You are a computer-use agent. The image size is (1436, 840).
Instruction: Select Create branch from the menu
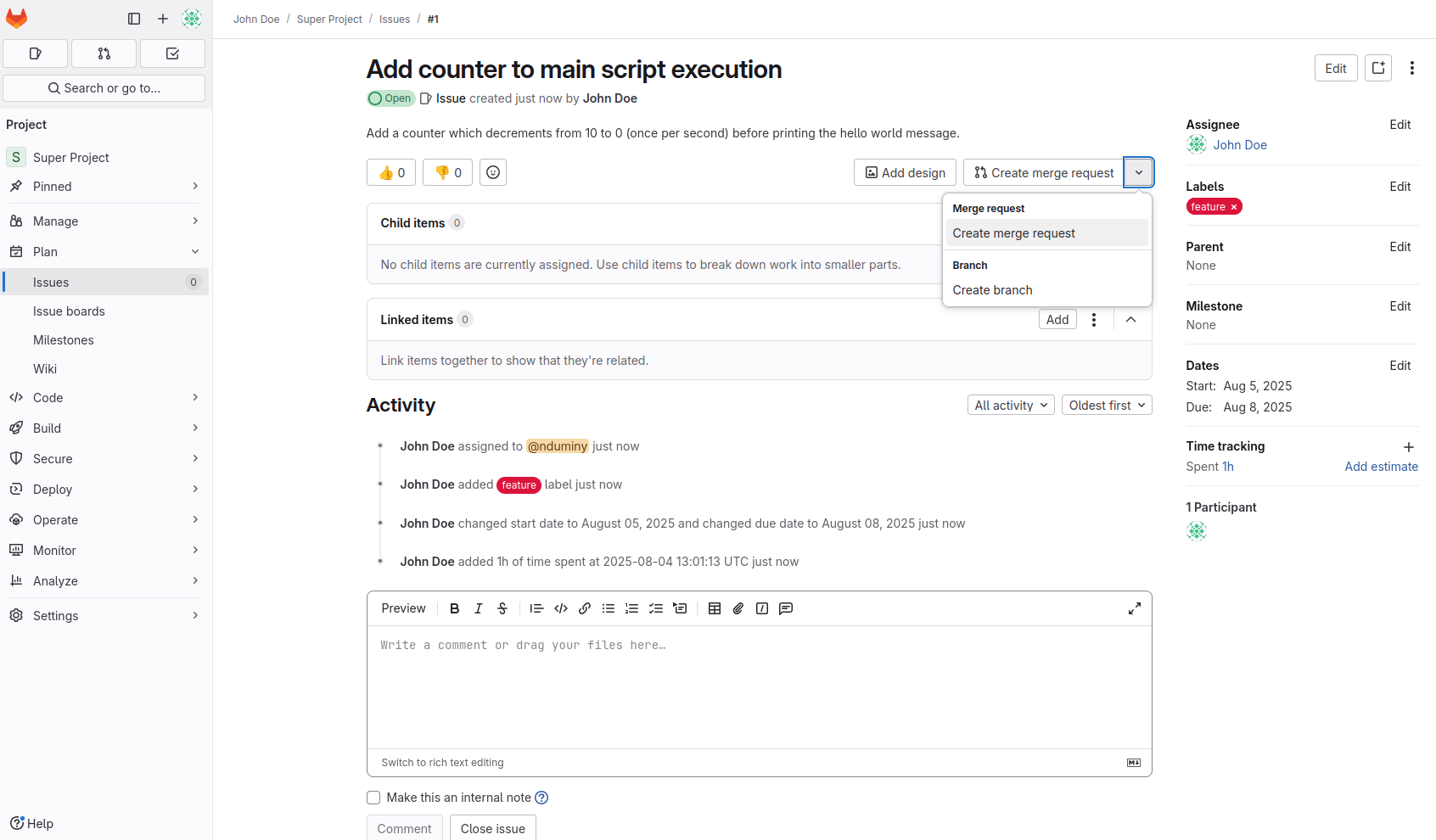(992, 289)
